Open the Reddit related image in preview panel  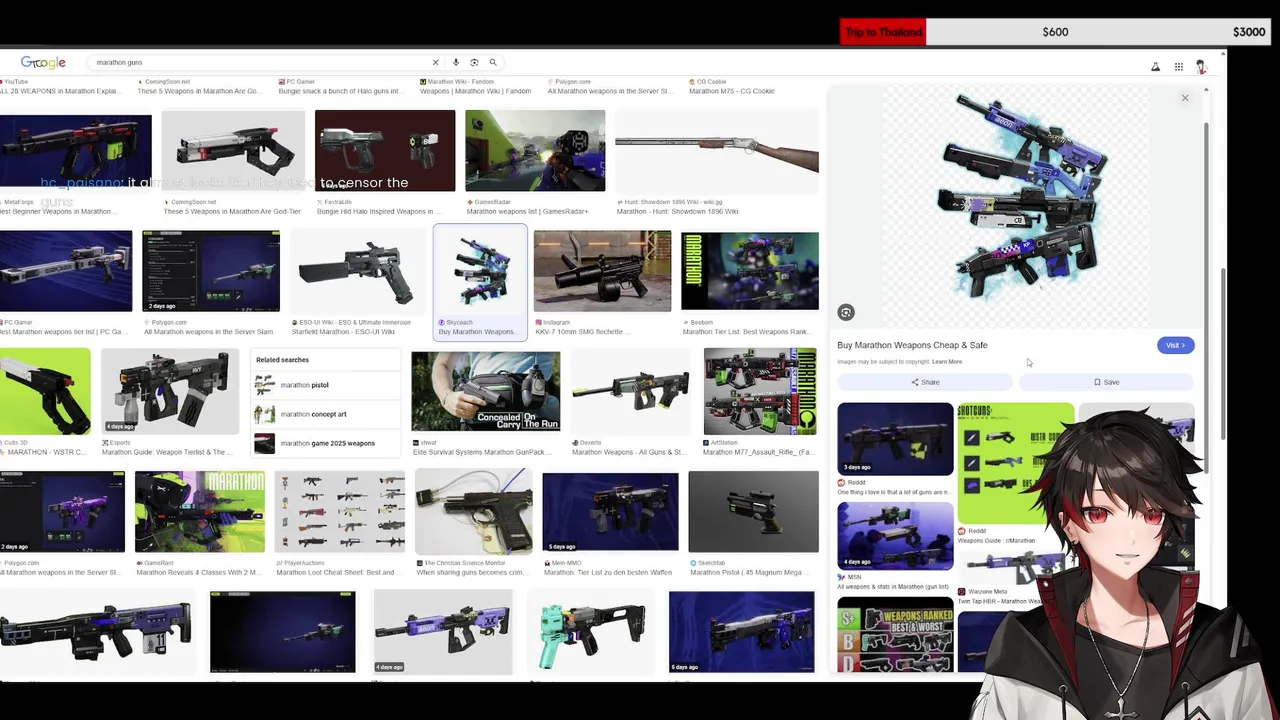pos(895,438)
